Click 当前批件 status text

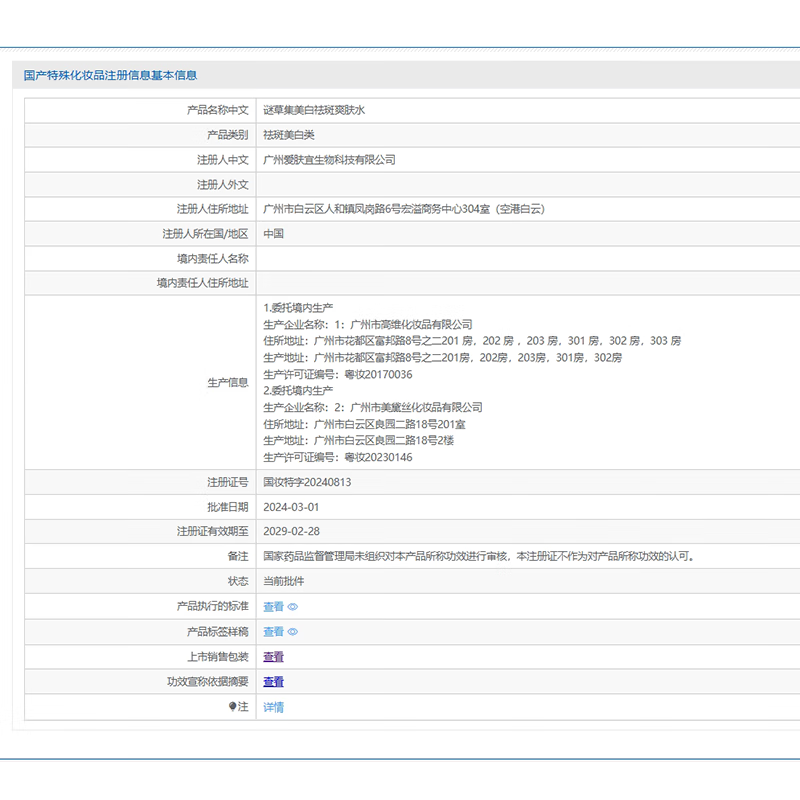click(283, 582)
